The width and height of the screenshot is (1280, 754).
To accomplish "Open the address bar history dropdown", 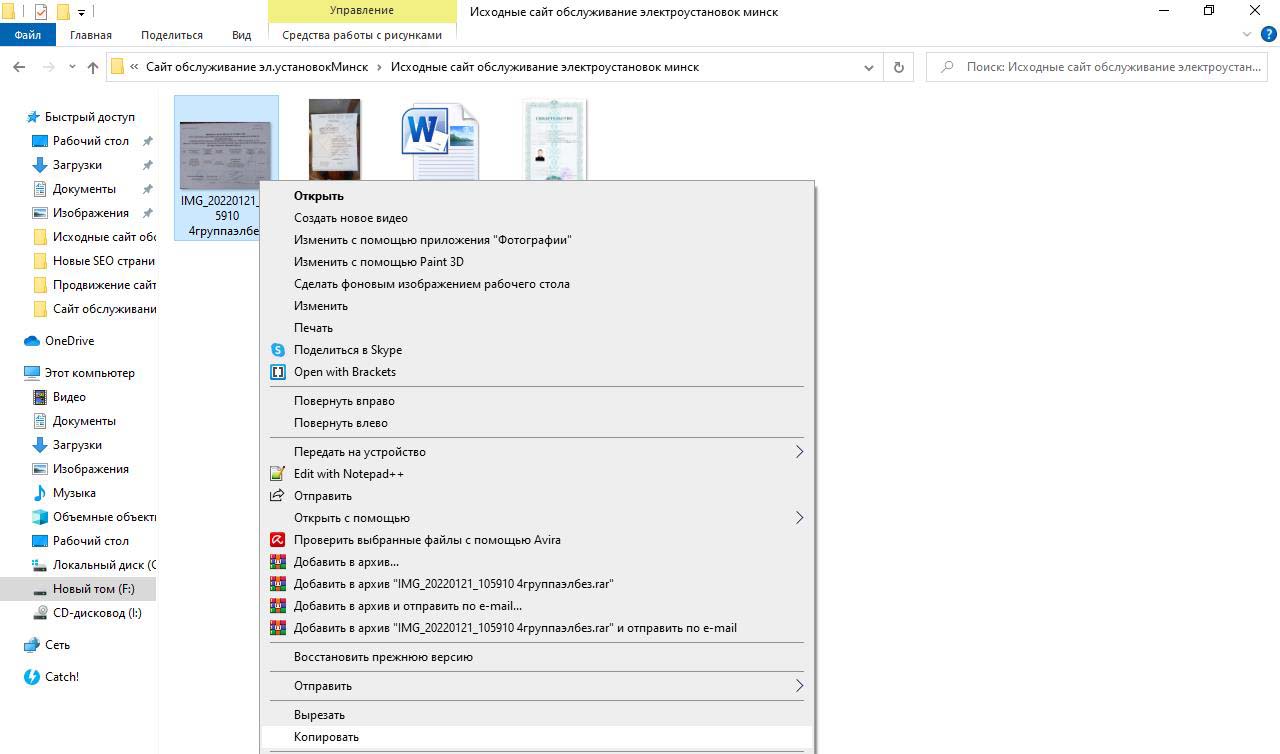I will pyautogui.click(x=868, y=67).
